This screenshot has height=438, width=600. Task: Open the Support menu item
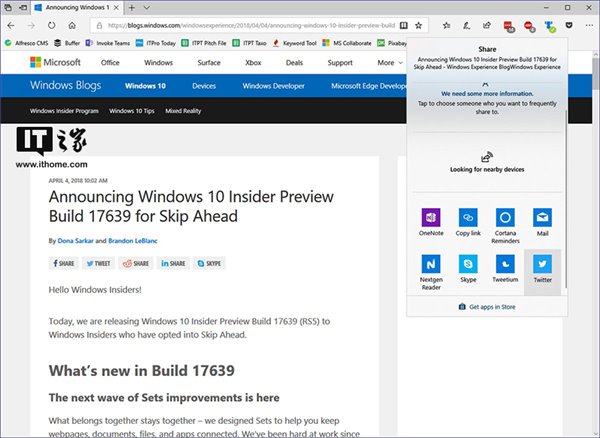(x=340, y=63)
